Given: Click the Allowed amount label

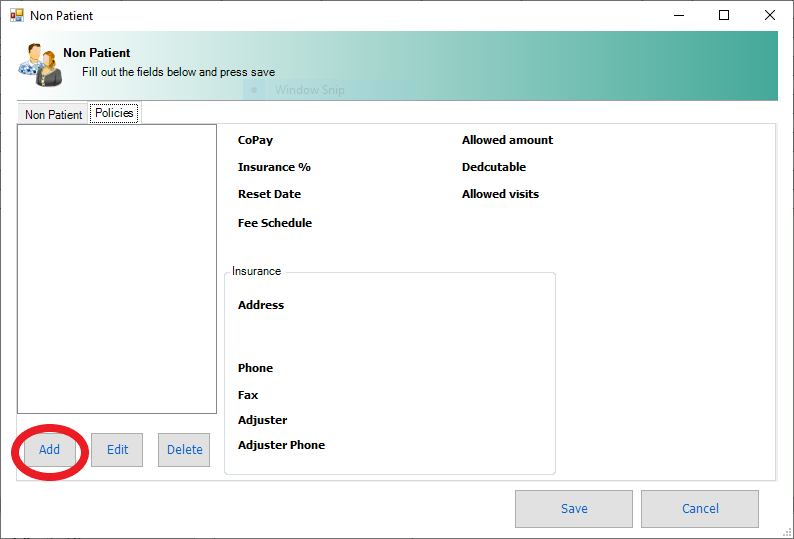Looking at the screenshot, I should coord(507,141).
